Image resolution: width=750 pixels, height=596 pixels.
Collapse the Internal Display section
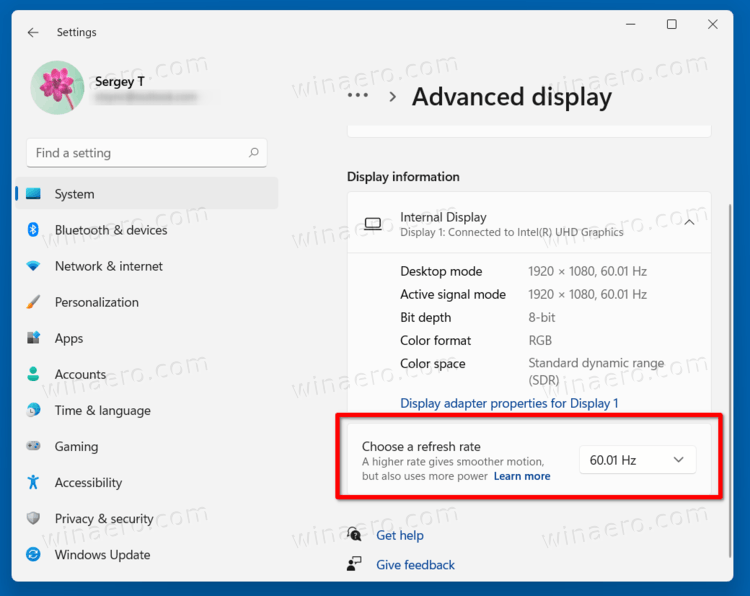click(689, 222)
